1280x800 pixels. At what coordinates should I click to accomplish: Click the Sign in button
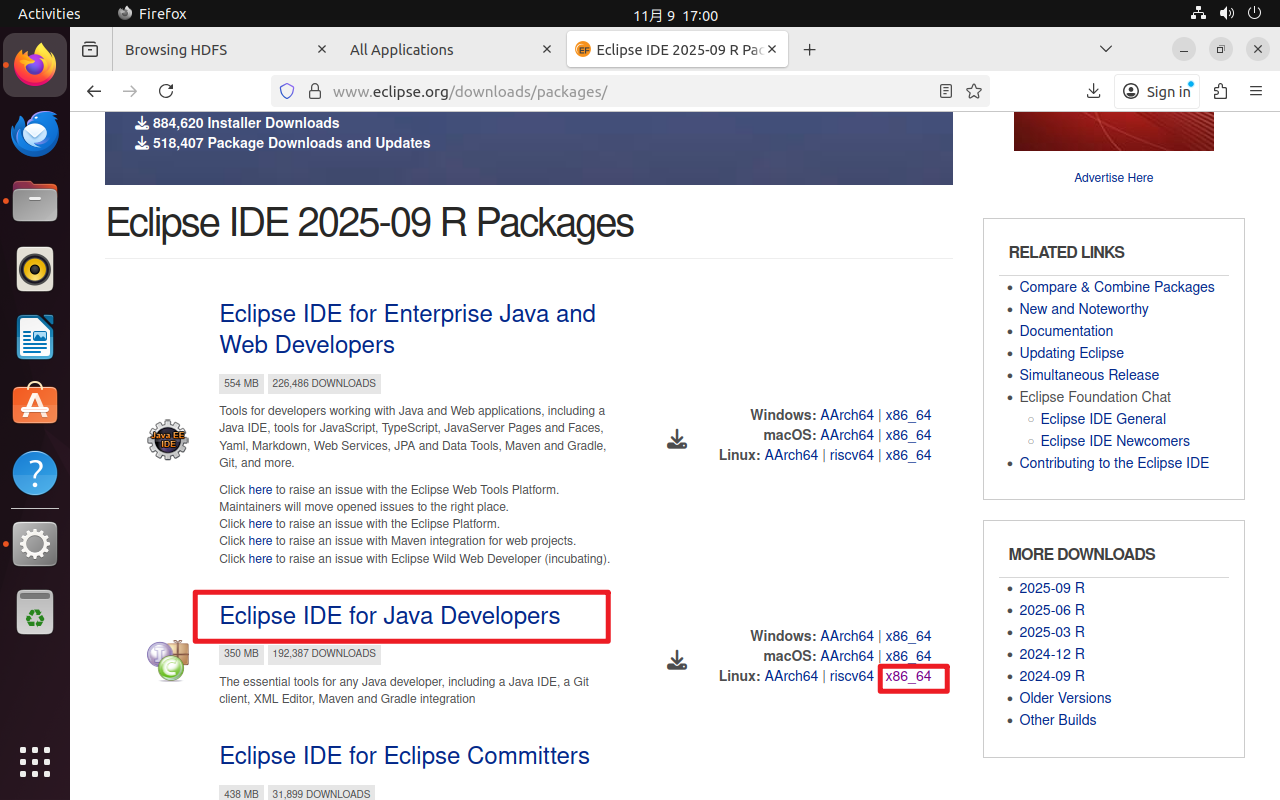(x=1157, y=91)
